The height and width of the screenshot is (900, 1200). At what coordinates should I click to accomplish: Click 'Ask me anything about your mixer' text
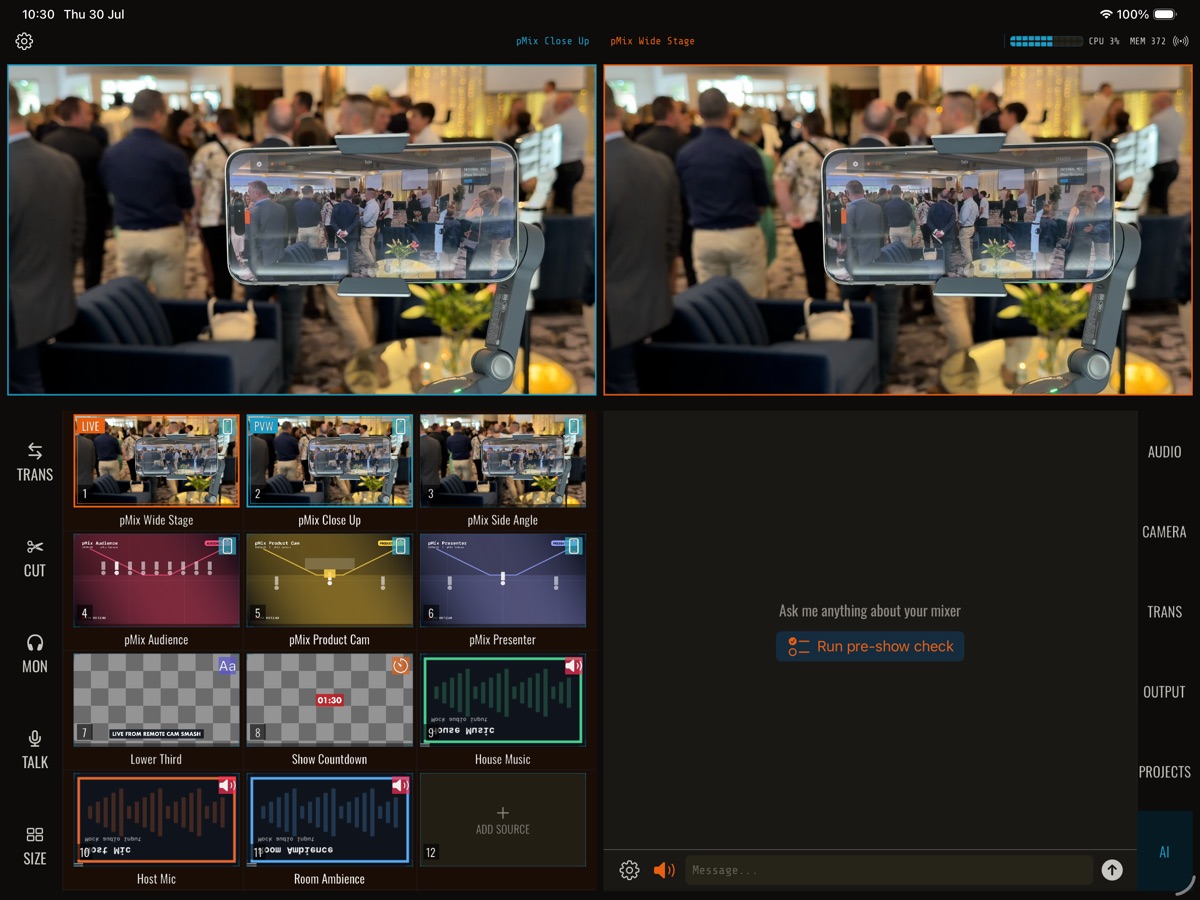tap(870, 611)
